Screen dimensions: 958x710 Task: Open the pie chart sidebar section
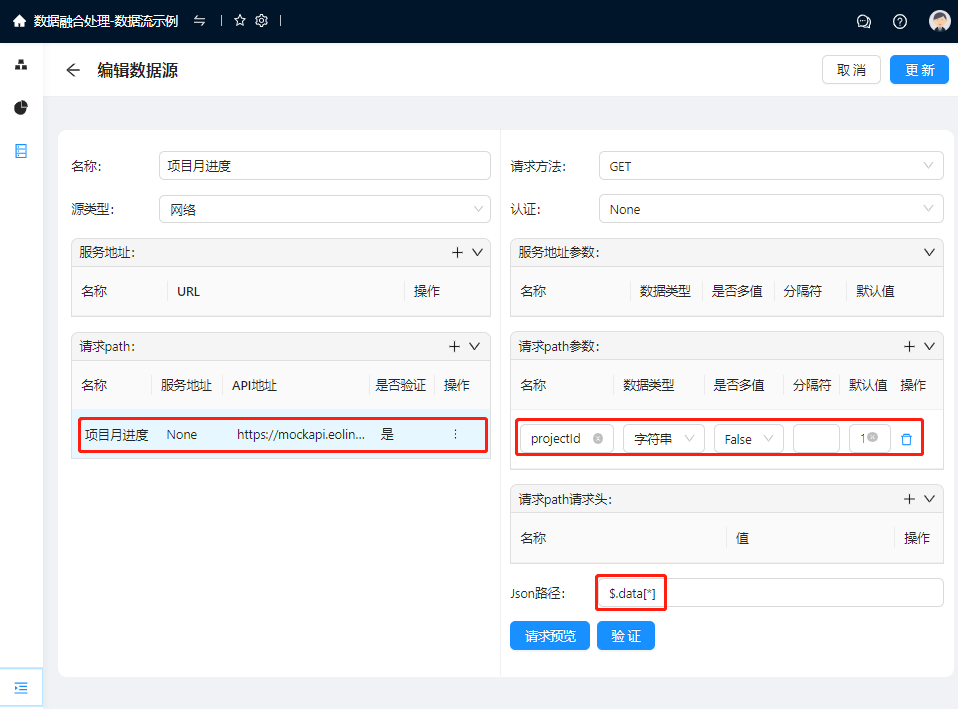pyautogui.click(x=21, y=108)
